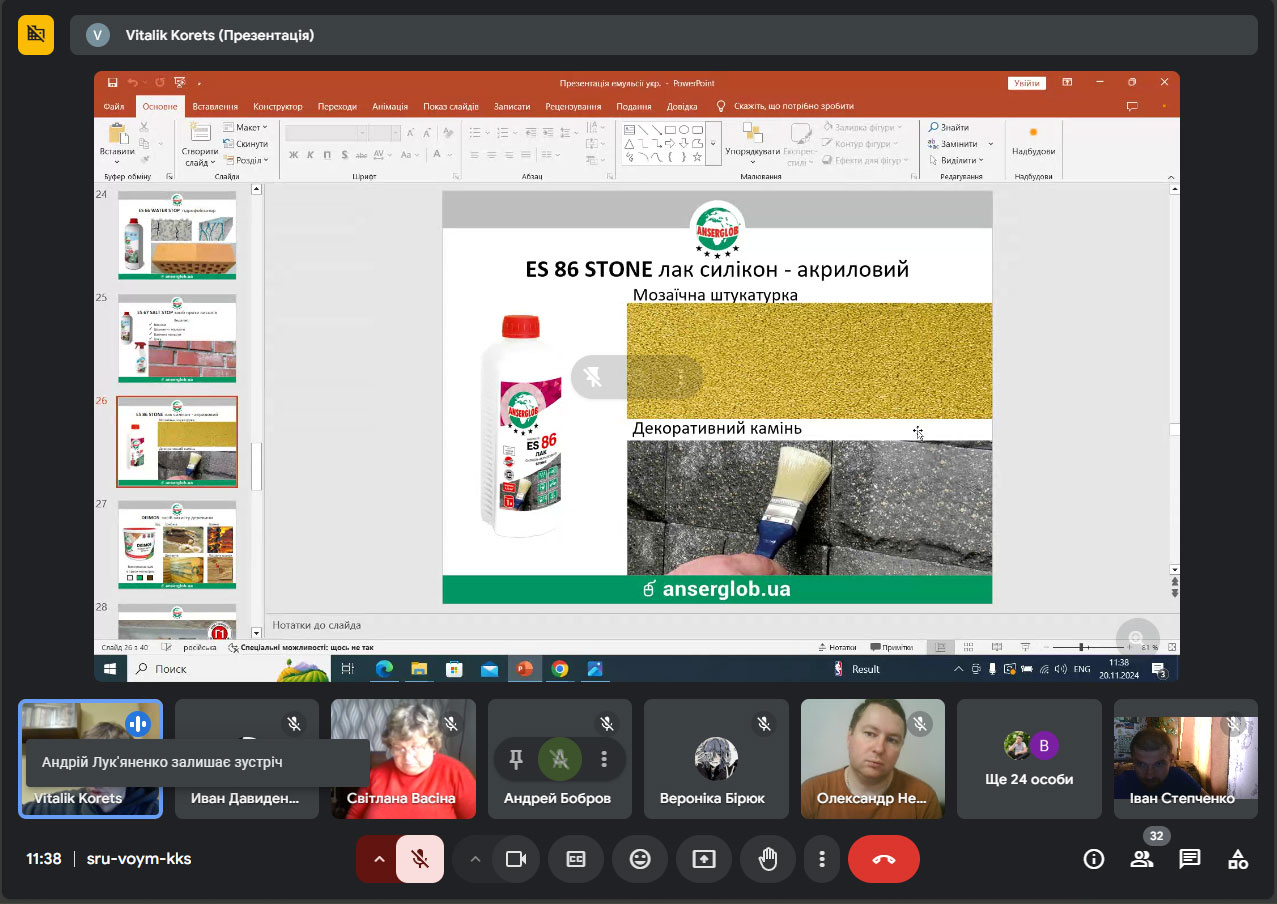The image size is (1277, 904).
Task: Adjust the PowerPoint zoom slider
Action: [1089, 647]
